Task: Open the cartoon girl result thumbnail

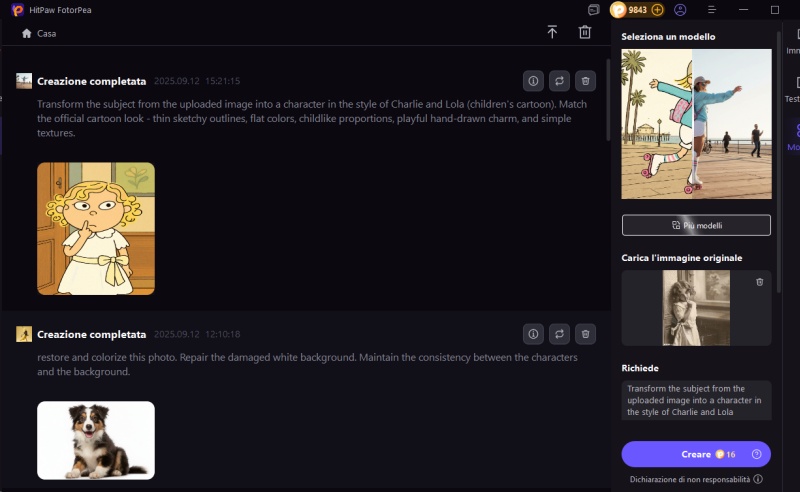Action: point(96,229)
